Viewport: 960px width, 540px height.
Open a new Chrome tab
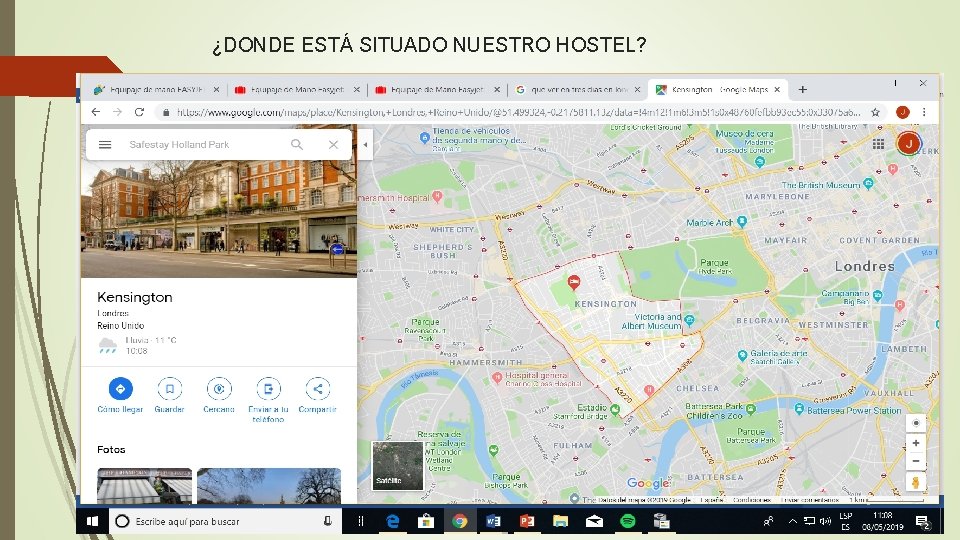point(803,89)
